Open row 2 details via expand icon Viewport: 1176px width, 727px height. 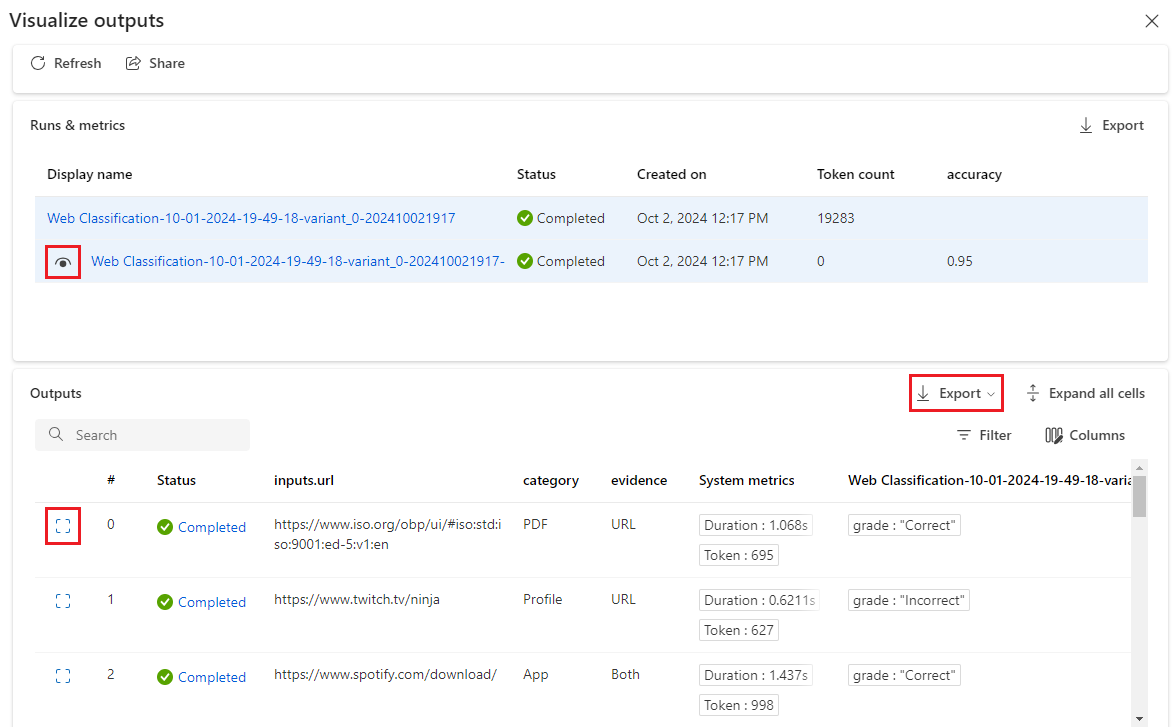click(x=63, y=676)
